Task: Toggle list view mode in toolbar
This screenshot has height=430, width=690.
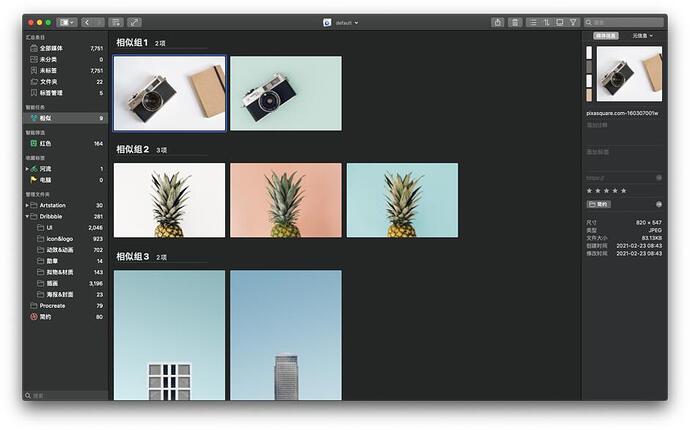Action: [x=532, y=22]
